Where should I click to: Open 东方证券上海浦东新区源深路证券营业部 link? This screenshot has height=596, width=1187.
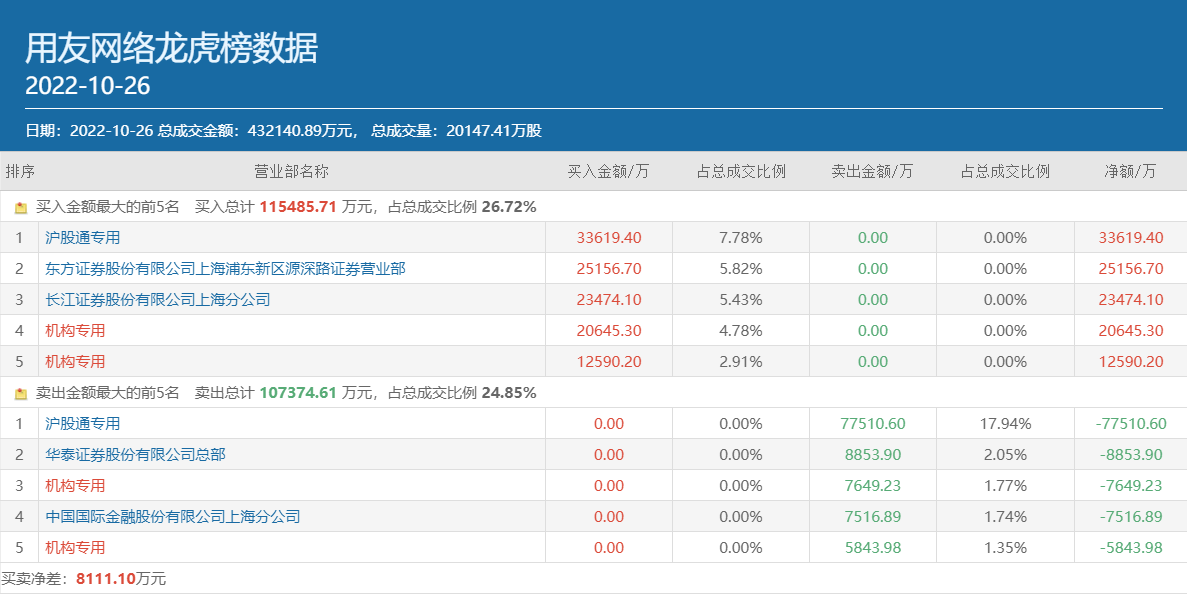pos(225,269)
